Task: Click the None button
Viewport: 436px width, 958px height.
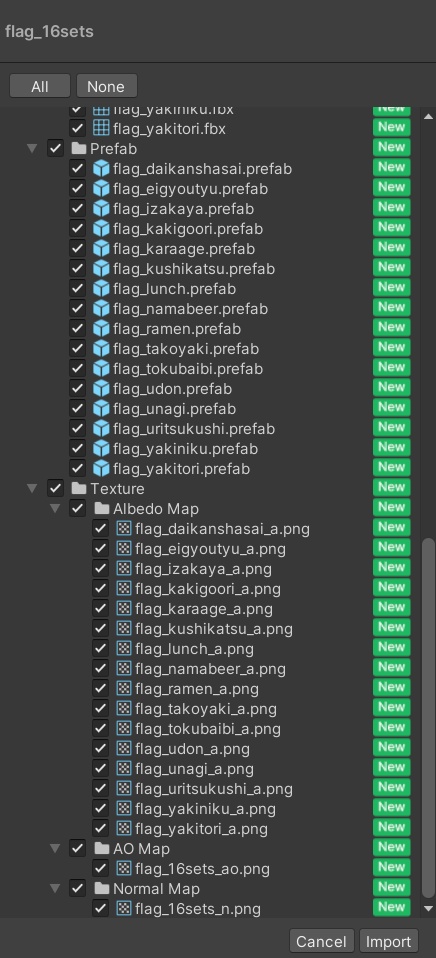Action: (106, 86)
